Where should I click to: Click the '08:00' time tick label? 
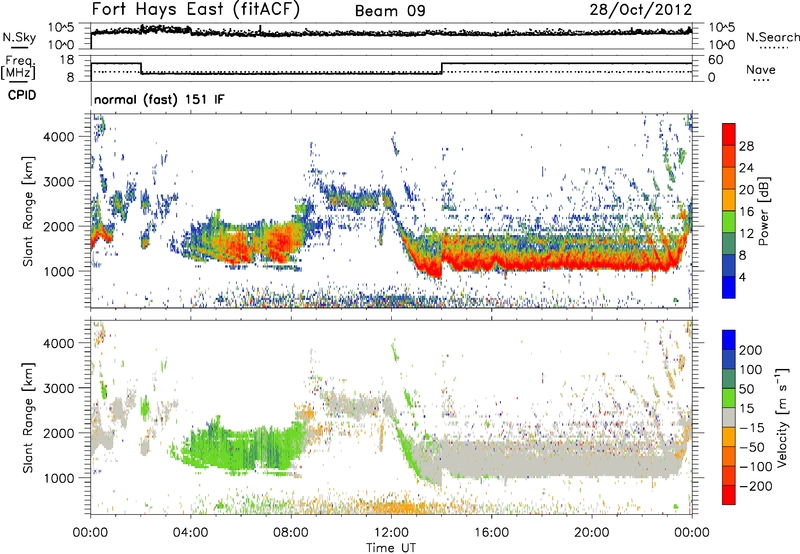[x=291, y=533]
